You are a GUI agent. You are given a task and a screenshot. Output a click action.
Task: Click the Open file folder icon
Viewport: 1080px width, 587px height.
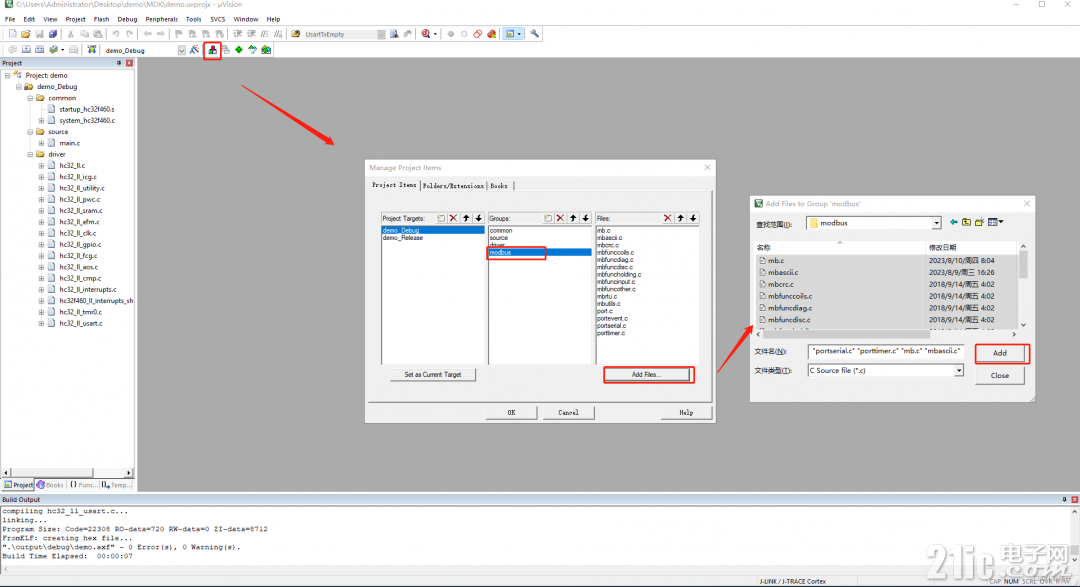25,34
